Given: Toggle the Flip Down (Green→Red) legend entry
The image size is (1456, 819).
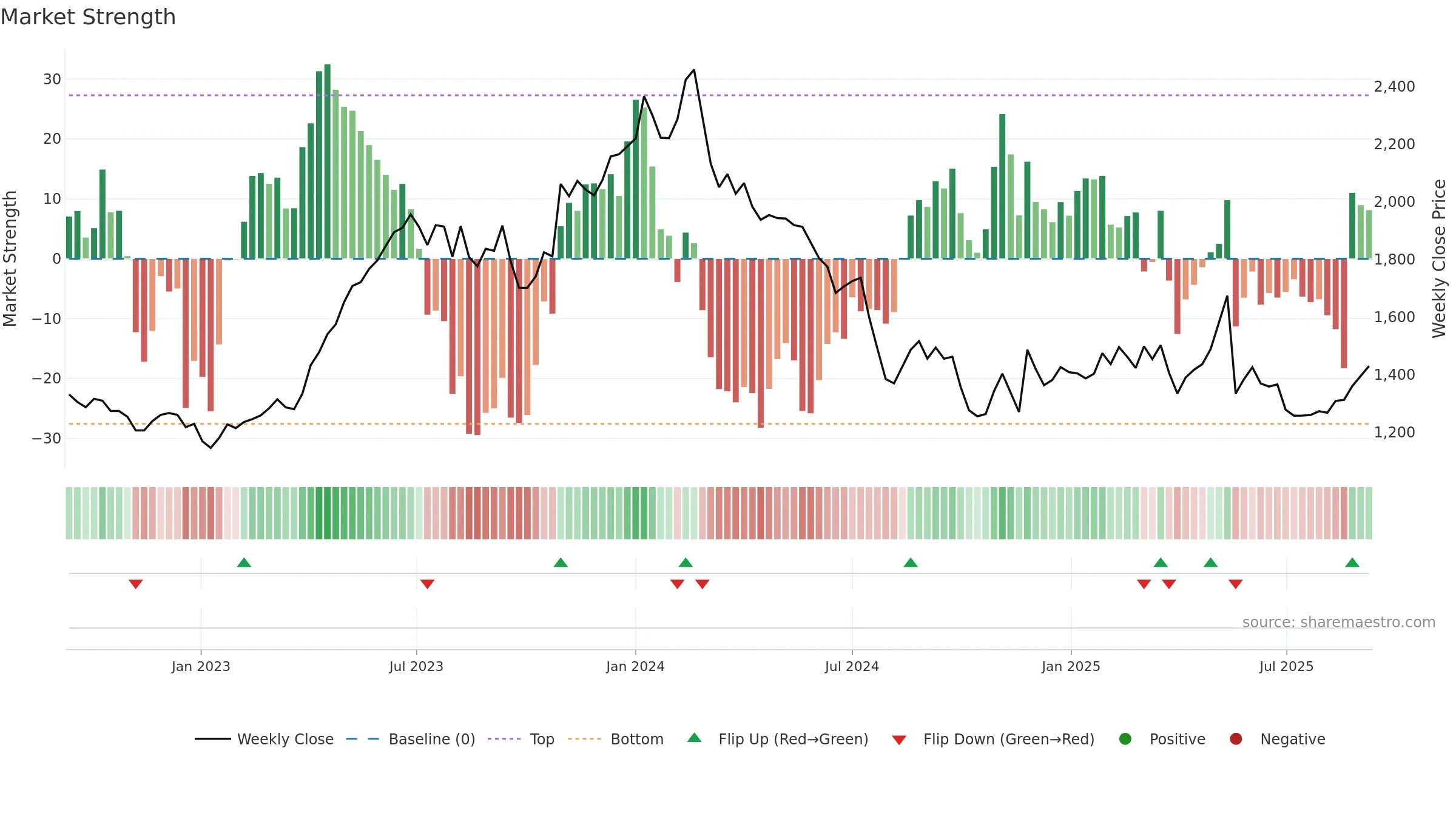Looking at the screenshot, I should pos(993,739).
